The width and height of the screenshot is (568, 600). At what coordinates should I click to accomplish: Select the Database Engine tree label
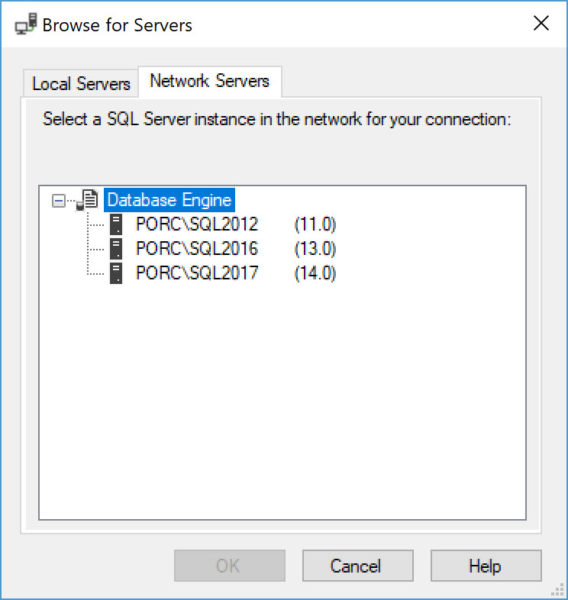169,200
